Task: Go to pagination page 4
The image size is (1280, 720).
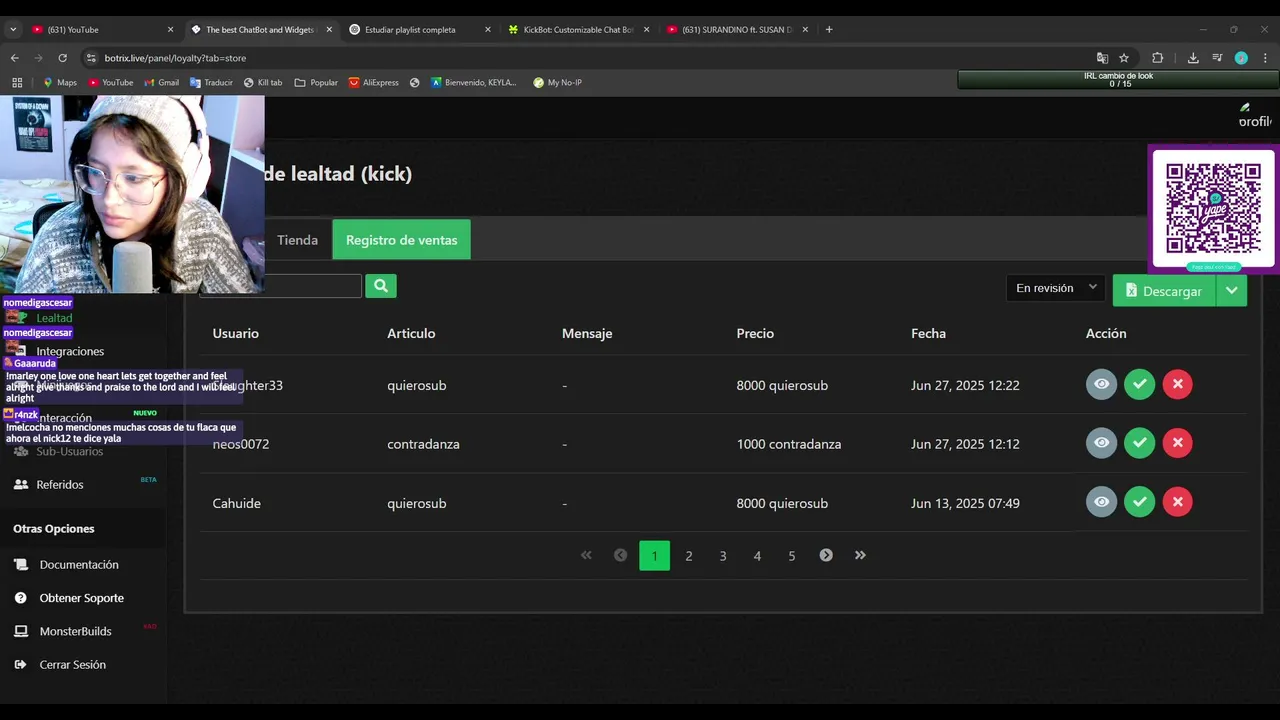Action: 757,556
